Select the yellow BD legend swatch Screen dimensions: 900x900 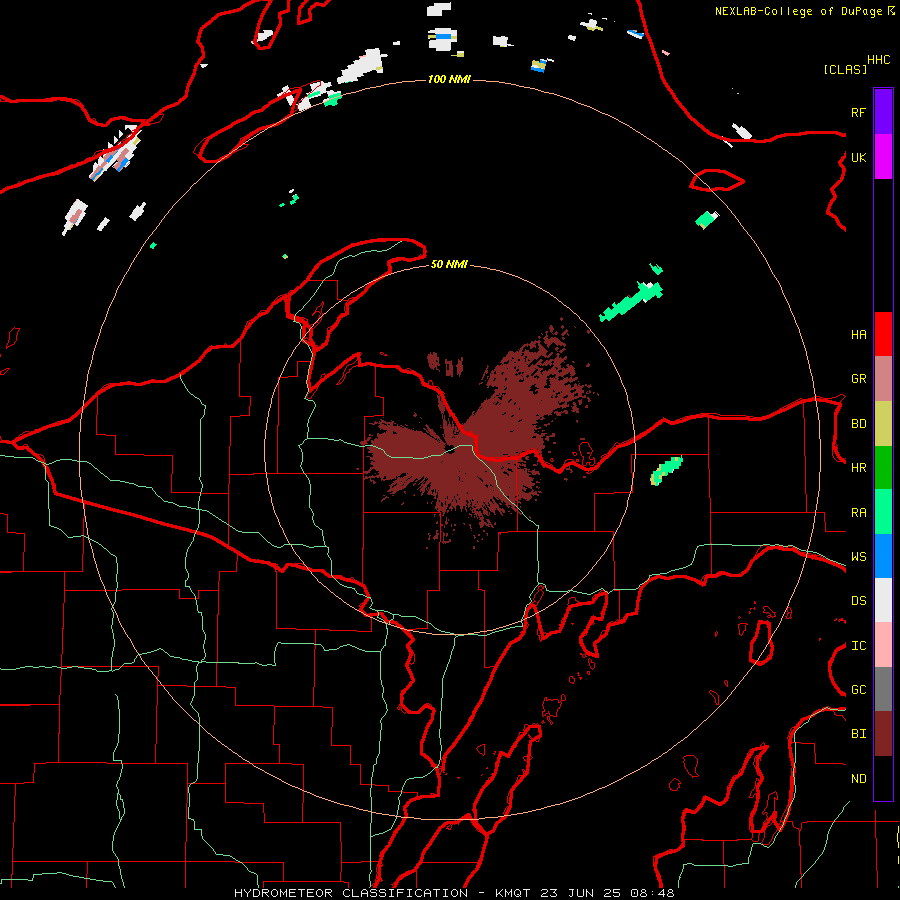[883, 424]
